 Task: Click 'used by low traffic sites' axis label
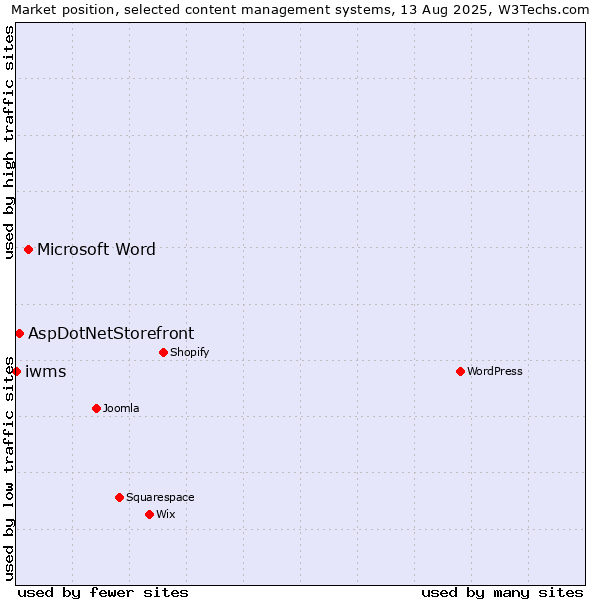pyautogui.click(x=8, y=469)
